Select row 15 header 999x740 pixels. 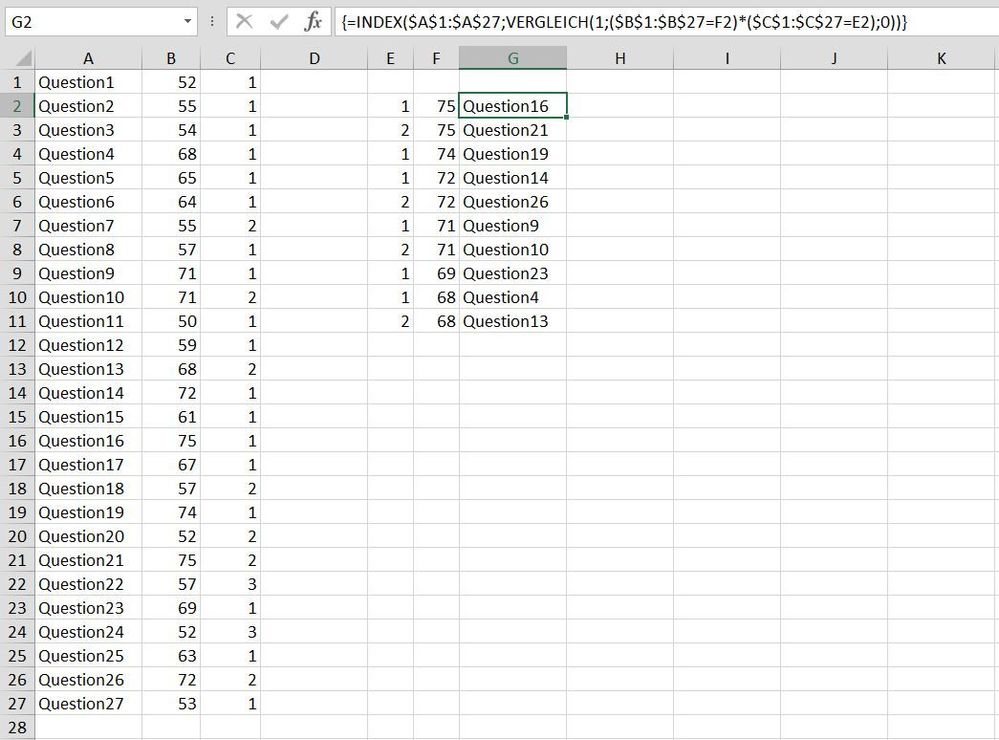point(17,417)
